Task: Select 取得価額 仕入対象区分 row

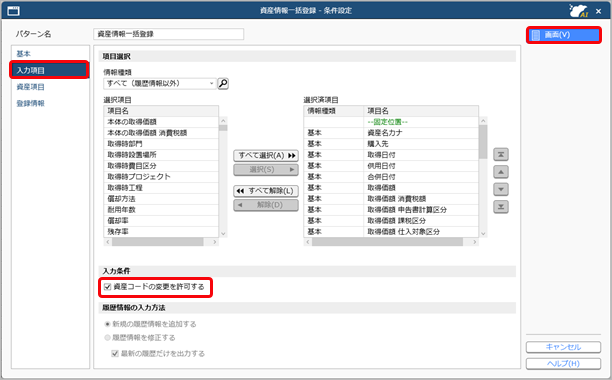Action: coord(391,231)
